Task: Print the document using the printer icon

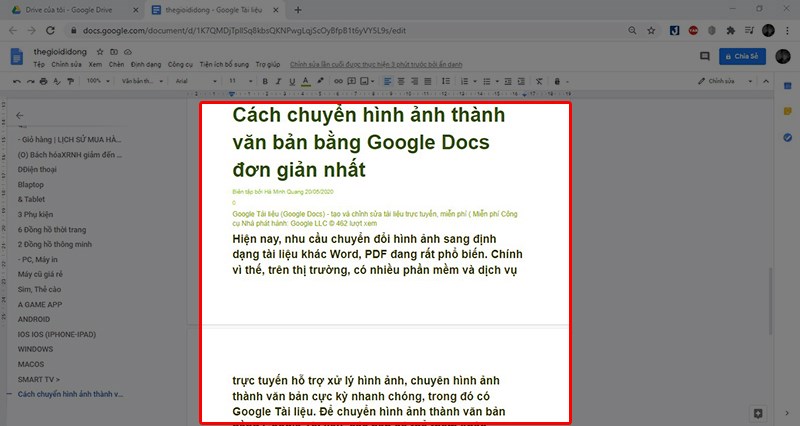Action: [x=44, y=81]
